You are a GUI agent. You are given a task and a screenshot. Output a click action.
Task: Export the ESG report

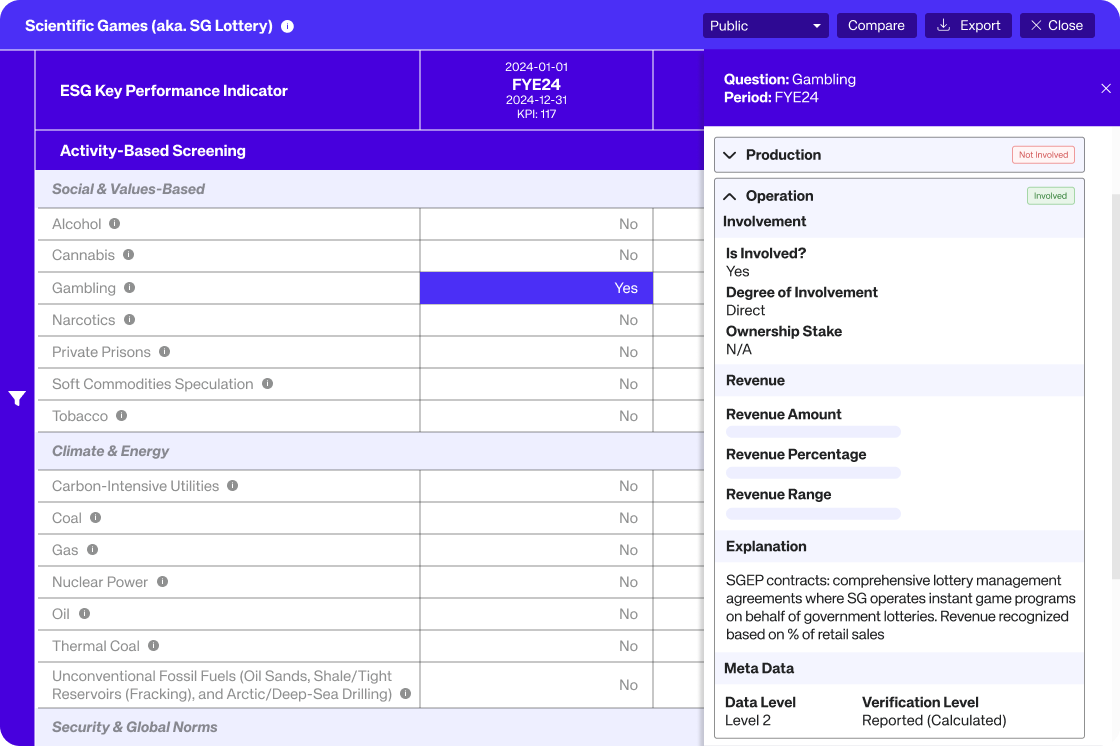(x=968, y=26)
